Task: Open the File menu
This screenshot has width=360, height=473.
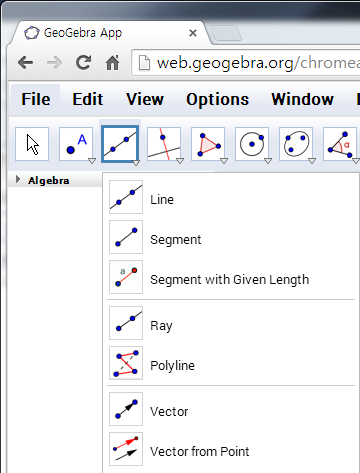Action: point(36,99)
